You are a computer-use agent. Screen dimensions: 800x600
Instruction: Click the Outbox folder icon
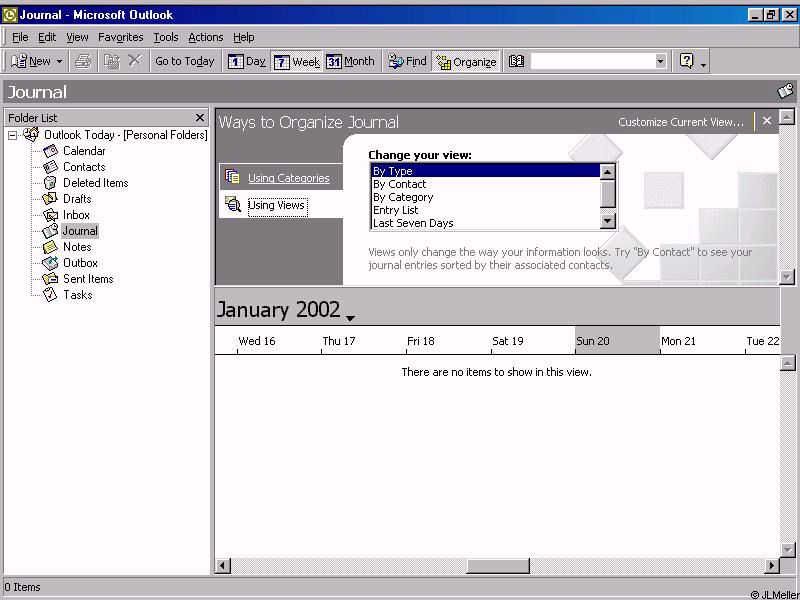point(51,263)
